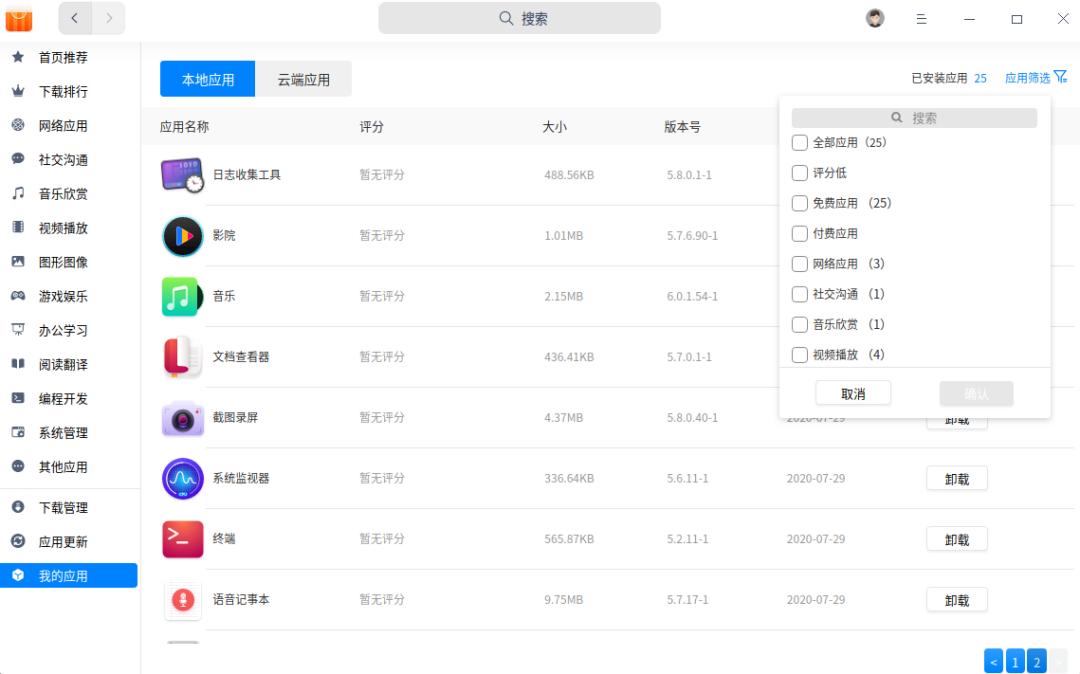This screenshot has width=1080, height=674.
Task: Click the 系统监视器 app icon
Action: 182,478
